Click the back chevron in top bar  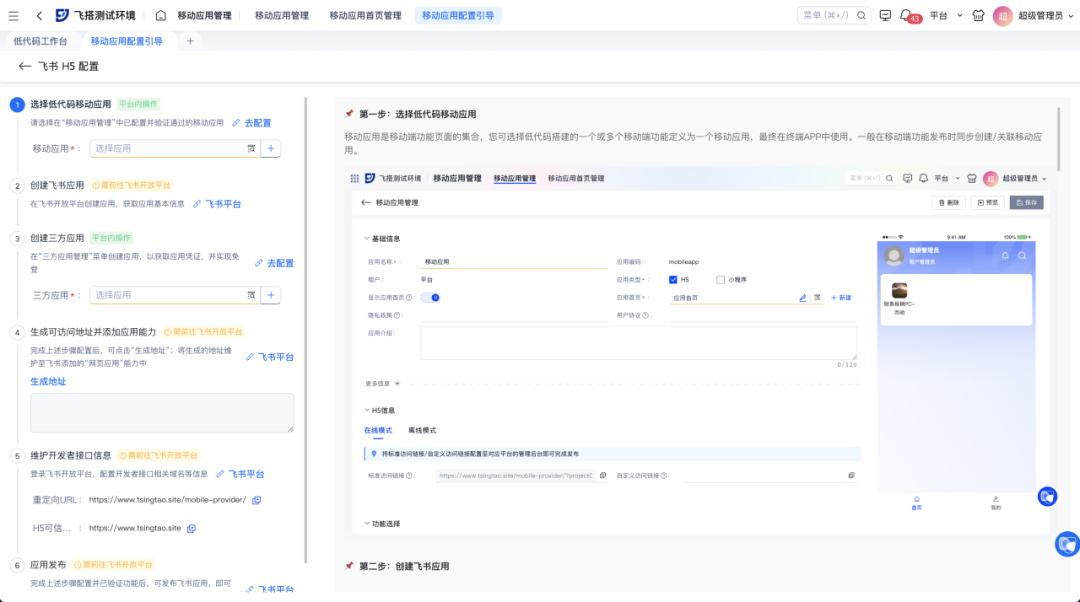click(x=39, y=15)
